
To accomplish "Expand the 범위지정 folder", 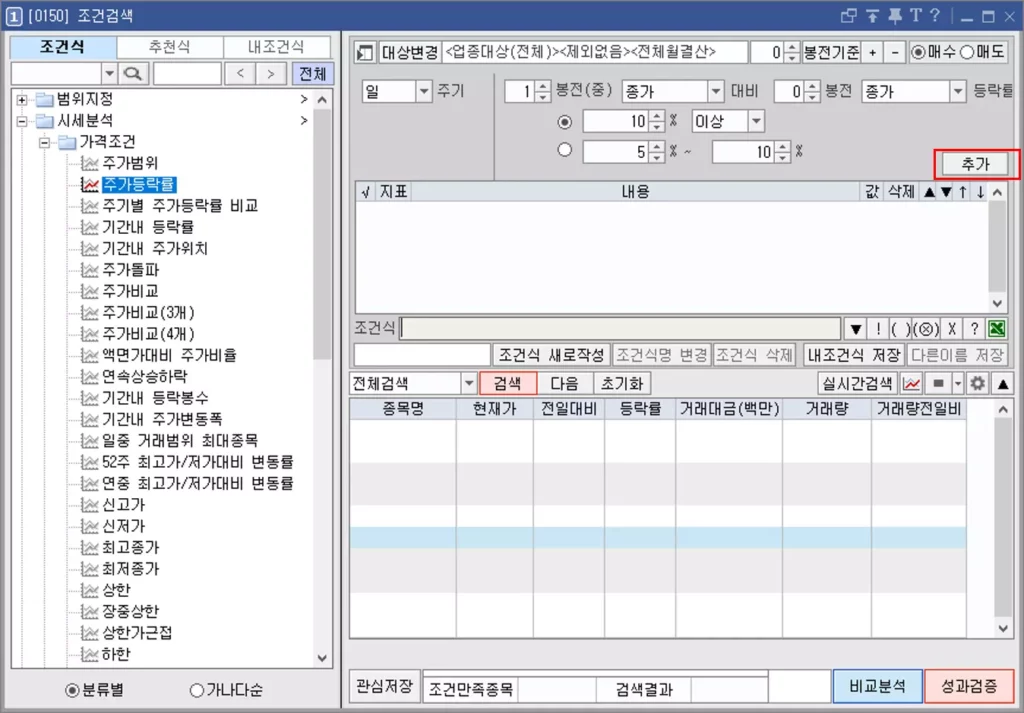I will tap(22, 100).
